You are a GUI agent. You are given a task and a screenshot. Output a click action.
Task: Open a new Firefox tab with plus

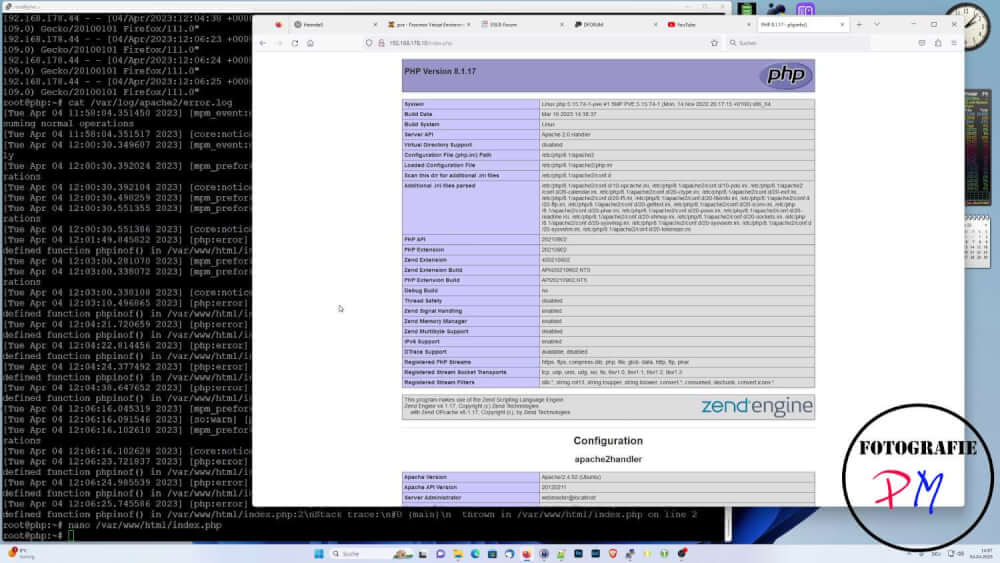click(859, 24)
